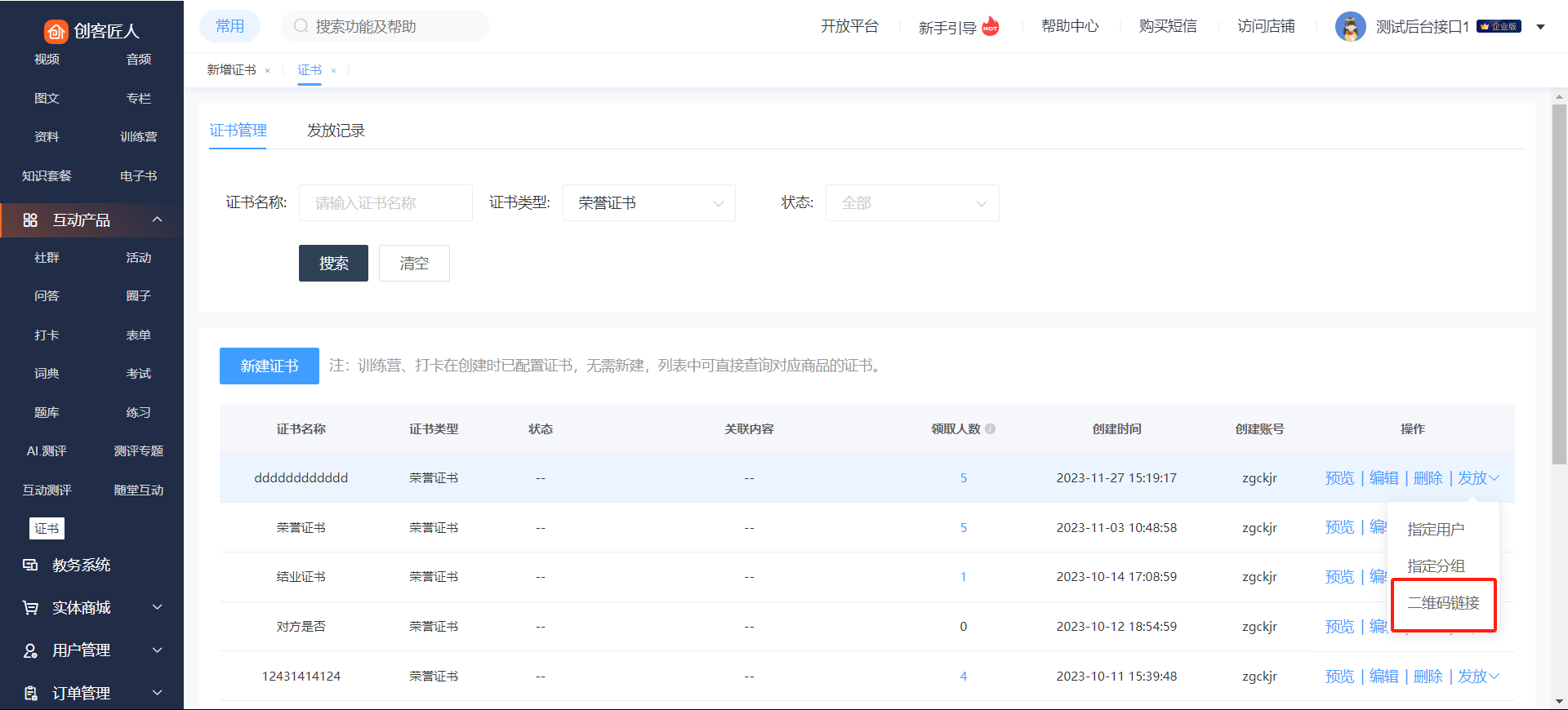Open the 访问店铺 link
The height and width of the screenshot is (710, 1568).
tap(1266, 26)
